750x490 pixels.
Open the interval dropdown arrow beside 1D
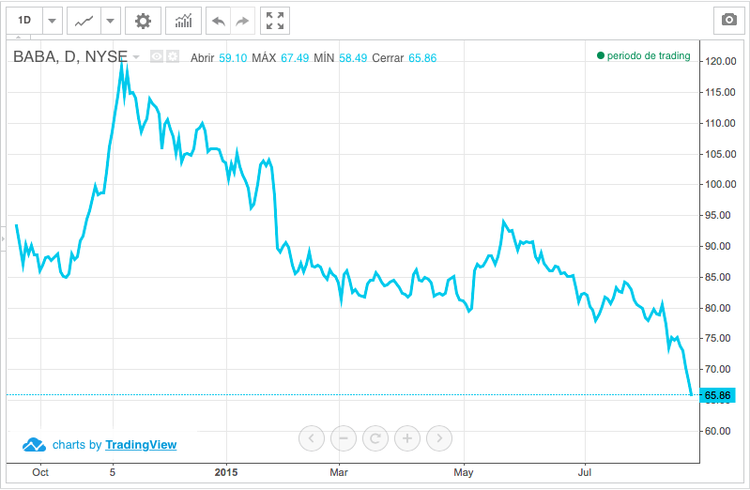tap(52, 21)
